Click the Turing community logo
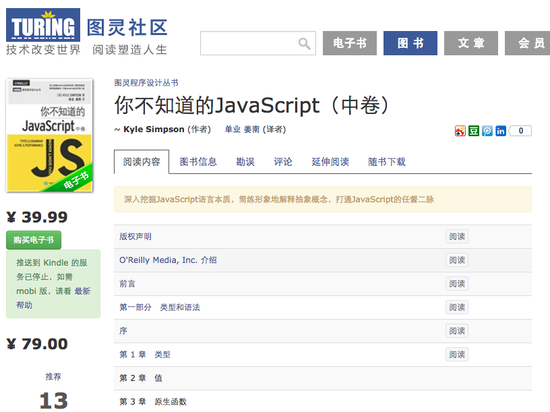Image resolution: width=550 pixels, height=412 pixels. (x=86, y=32)
